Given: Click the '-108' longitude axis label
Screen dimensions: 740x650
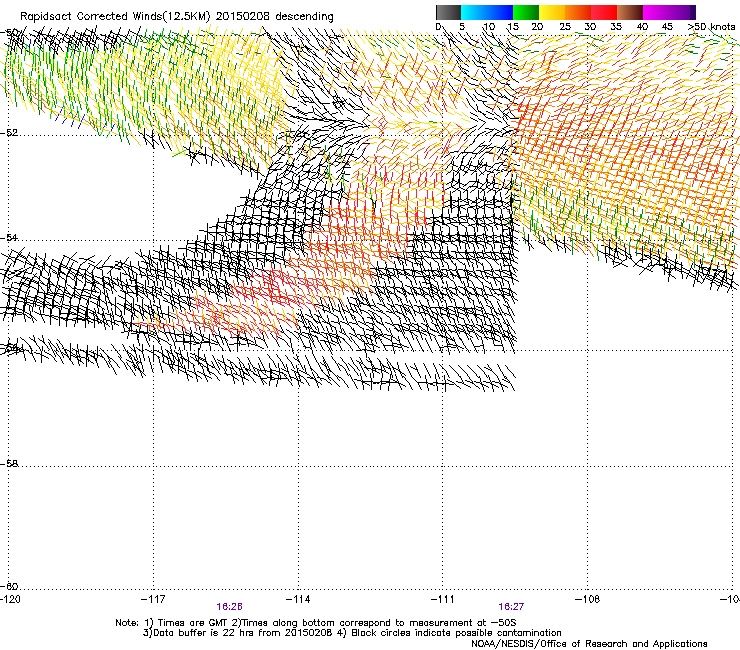Looking at the screenshot, I should pos(588,599).
